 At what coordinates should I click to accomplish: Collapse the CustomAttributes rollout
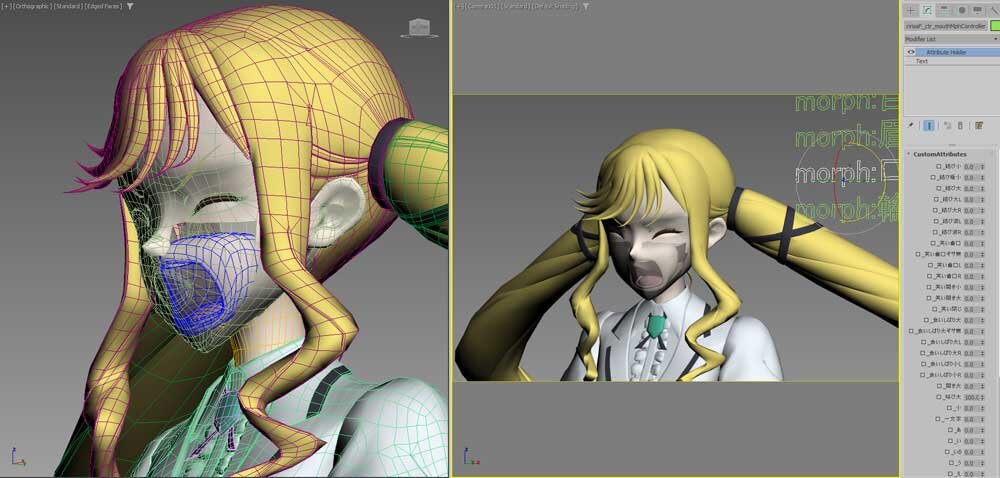[x=908, y=154]
